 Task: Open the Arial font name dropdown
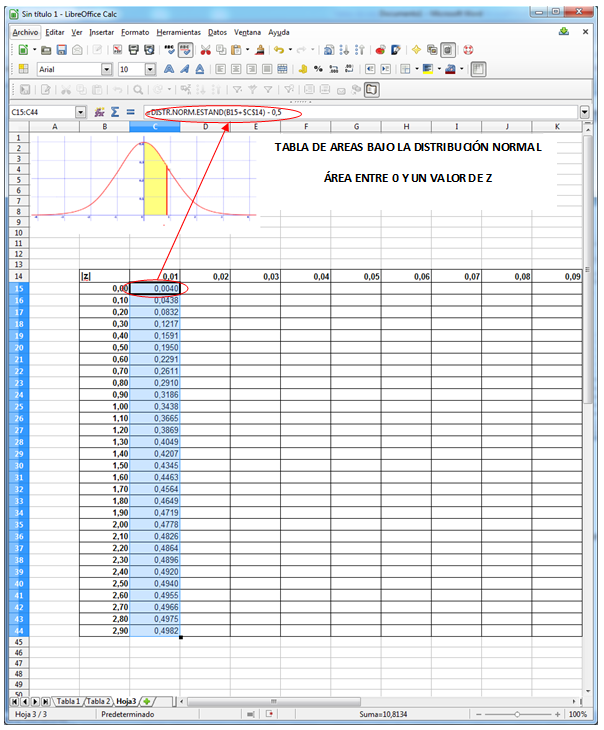click(107, 70)
